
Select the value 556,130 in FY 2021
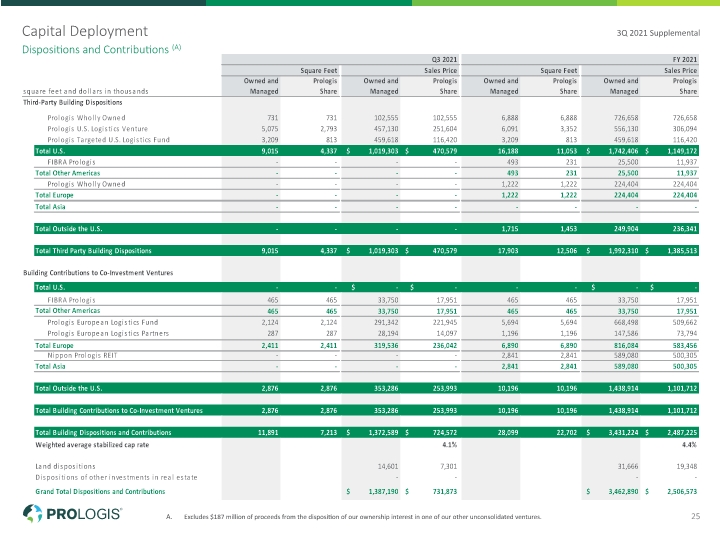click(x=626, y=129)
